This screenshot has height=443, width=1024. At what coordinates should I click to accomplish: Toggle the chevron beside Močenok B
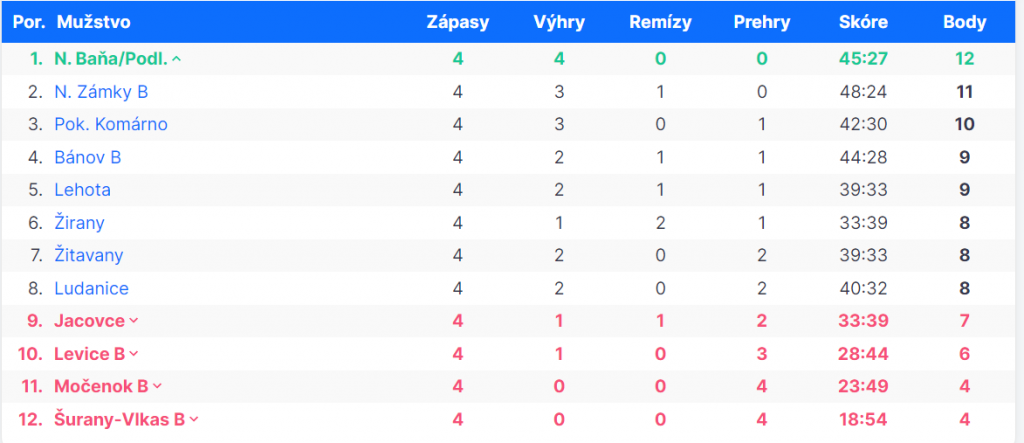click(x=157, y=387)
